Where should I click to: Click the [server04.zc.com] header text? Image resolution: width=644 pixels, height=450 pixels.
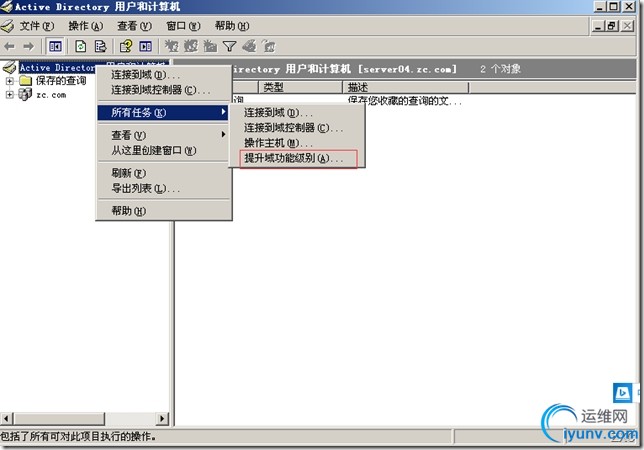[407, 69]
